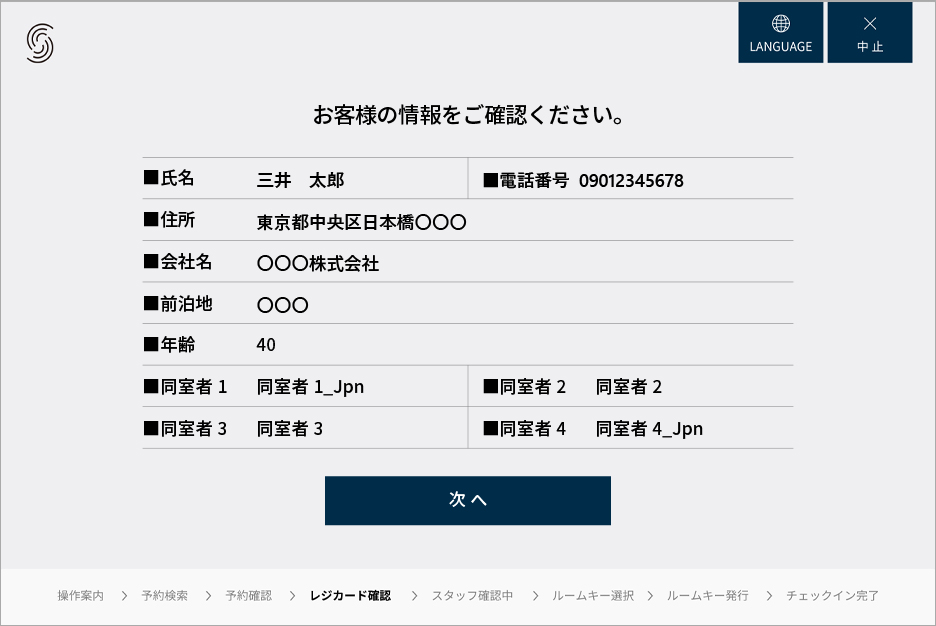Click the phone number 09012345678
936x626 pixels.
pyautogui.click(x=631, y=181)
